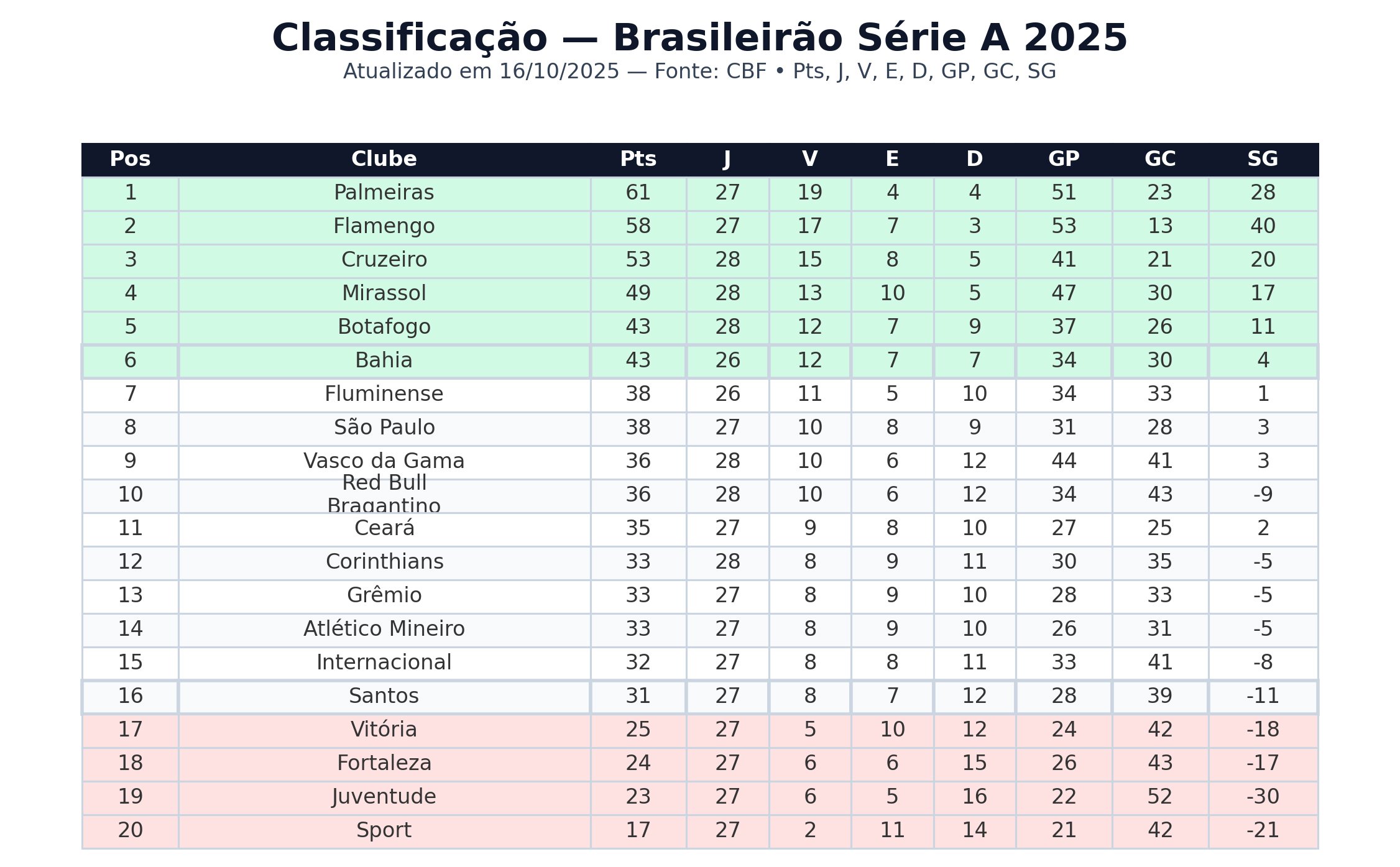1400x867 pixels.
Task: Click the Vasco da Gama name cell
Action: [x=384, y=462]
